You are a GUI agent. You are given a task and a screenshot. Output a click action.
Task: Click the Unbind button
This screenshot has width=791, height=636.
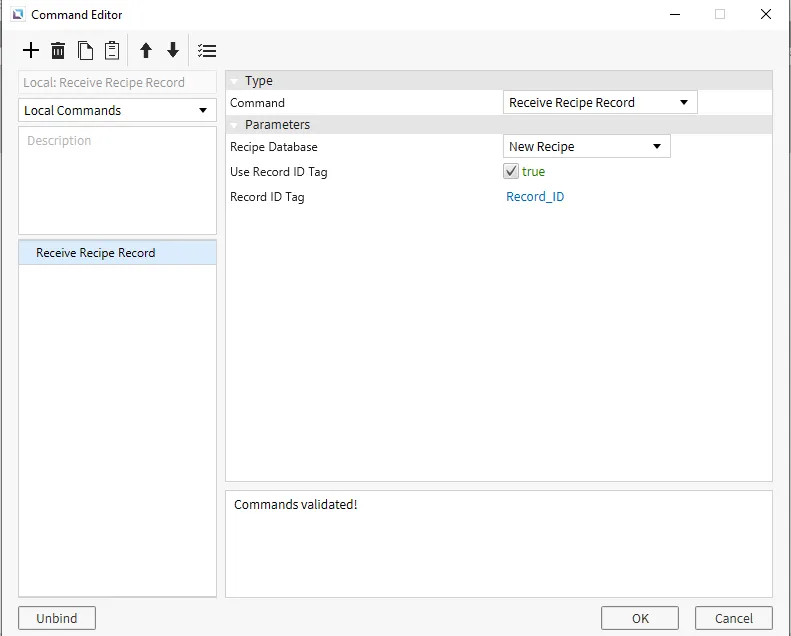[x=57, y=618]
